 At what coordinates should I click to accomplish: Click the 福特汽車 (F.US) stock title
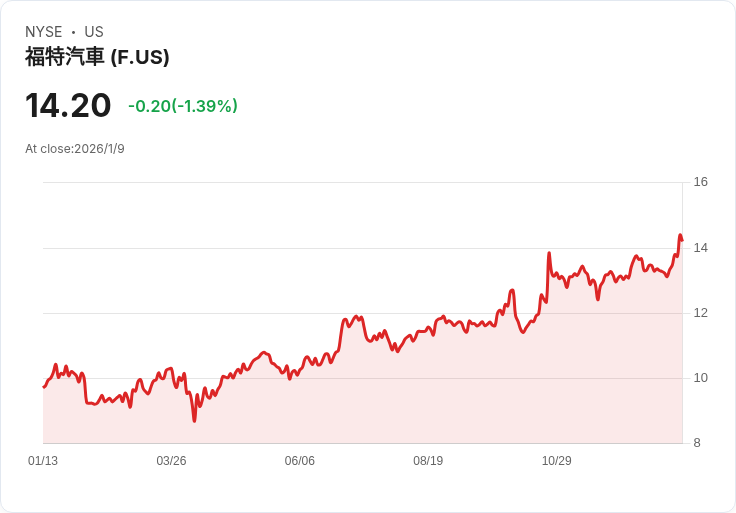(x=97, y=57)
